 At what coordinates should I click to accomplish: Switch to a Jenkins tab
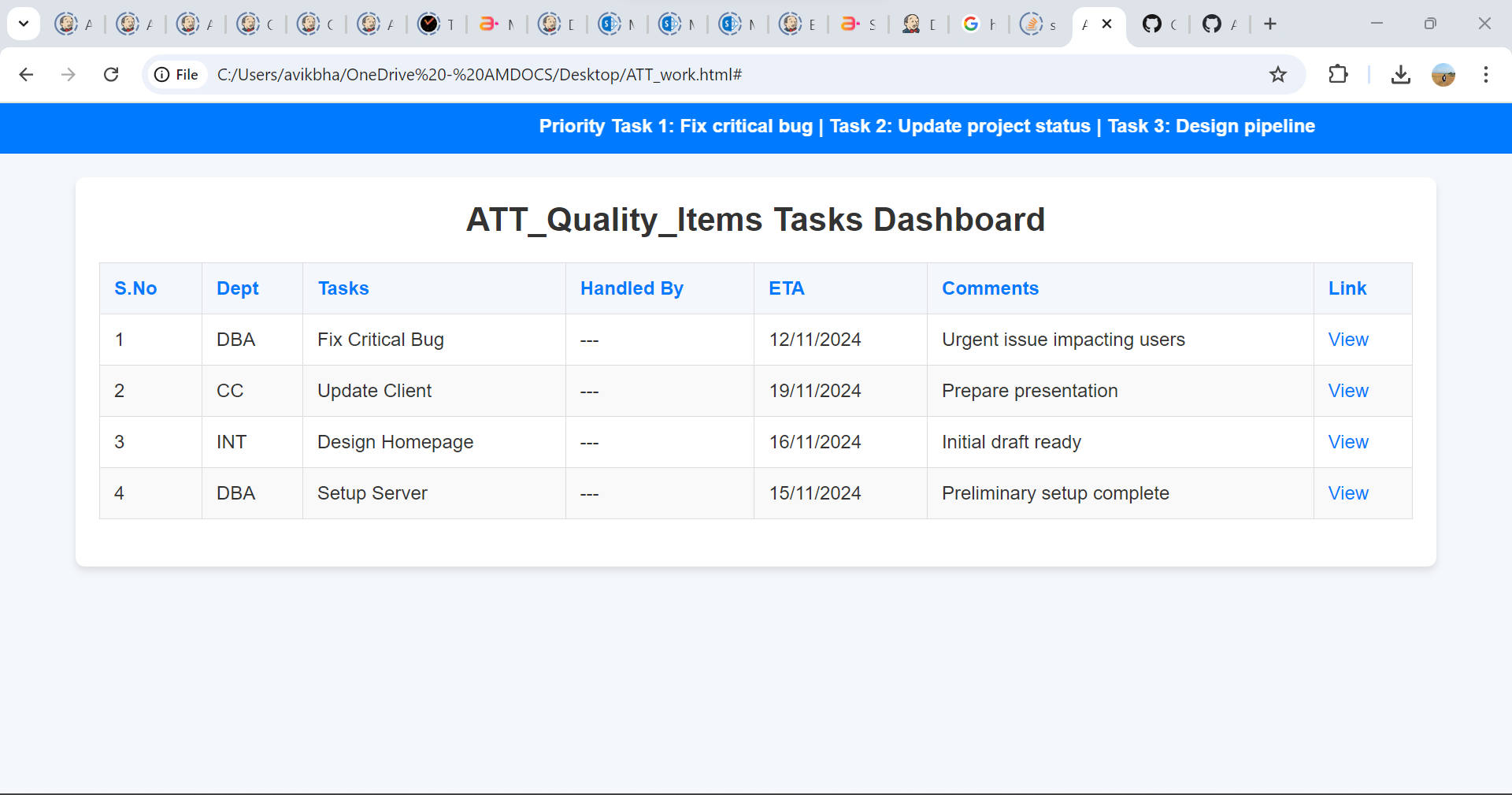point(74,24)
